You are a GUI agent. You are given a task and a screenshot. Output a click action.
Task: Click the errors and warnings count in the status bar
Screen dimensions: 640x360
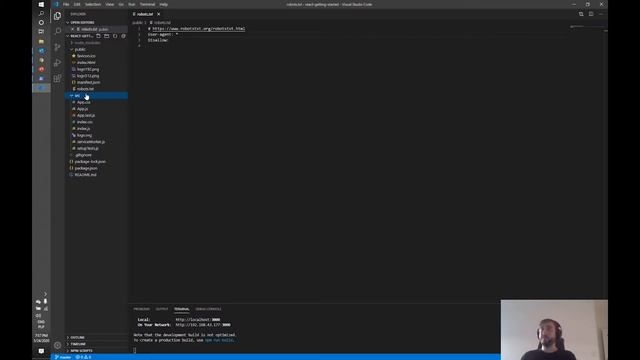[x=84, y=357]
